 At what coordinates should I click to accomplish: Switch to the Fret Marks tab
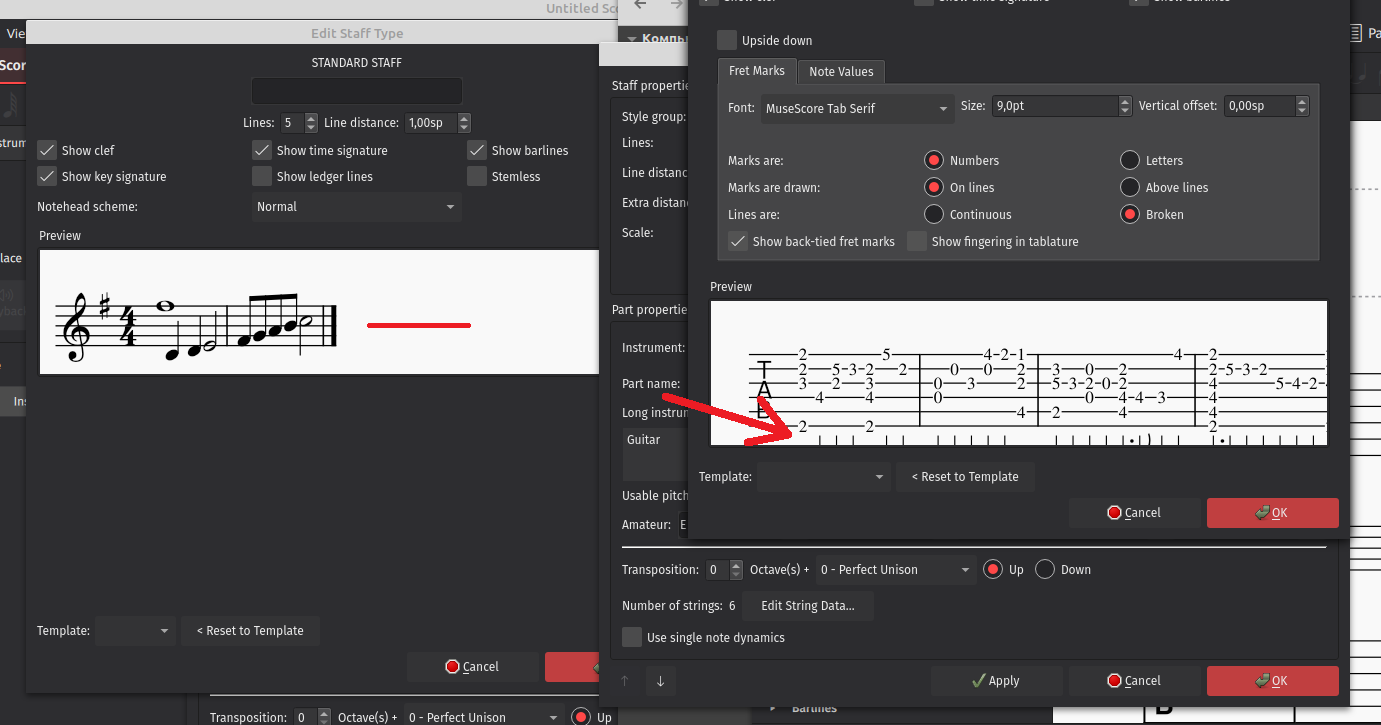[x=757, y=71]
